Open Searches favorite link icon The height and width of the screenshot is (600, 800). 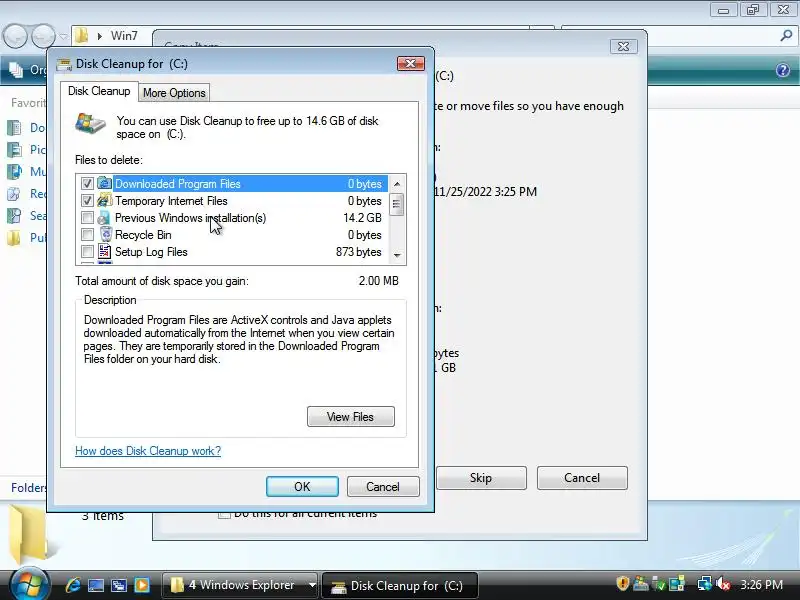pos(14,216)
